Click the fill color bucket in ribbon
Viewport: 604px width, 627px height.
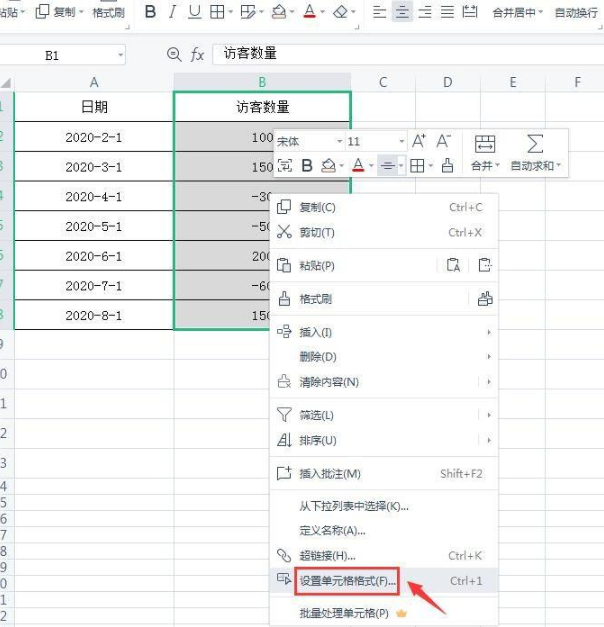click(279, 12)
